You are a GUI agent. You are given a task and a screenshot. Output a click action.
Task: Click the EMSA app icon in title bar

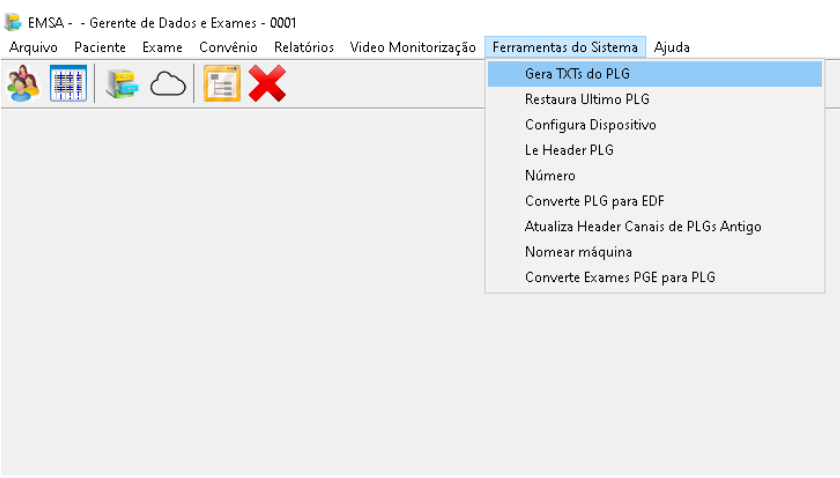point(13,22)
